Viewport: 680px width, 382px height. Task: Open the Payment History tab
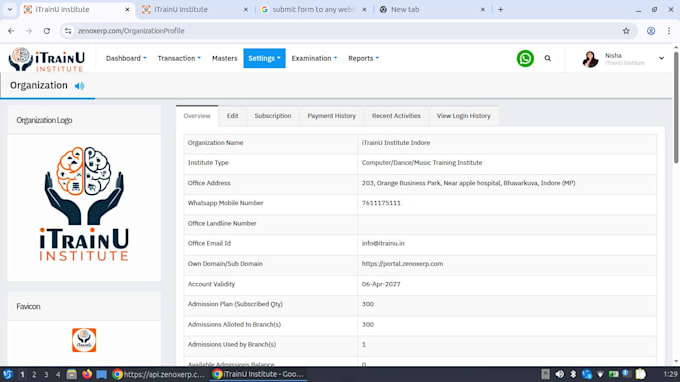[331, 116]
